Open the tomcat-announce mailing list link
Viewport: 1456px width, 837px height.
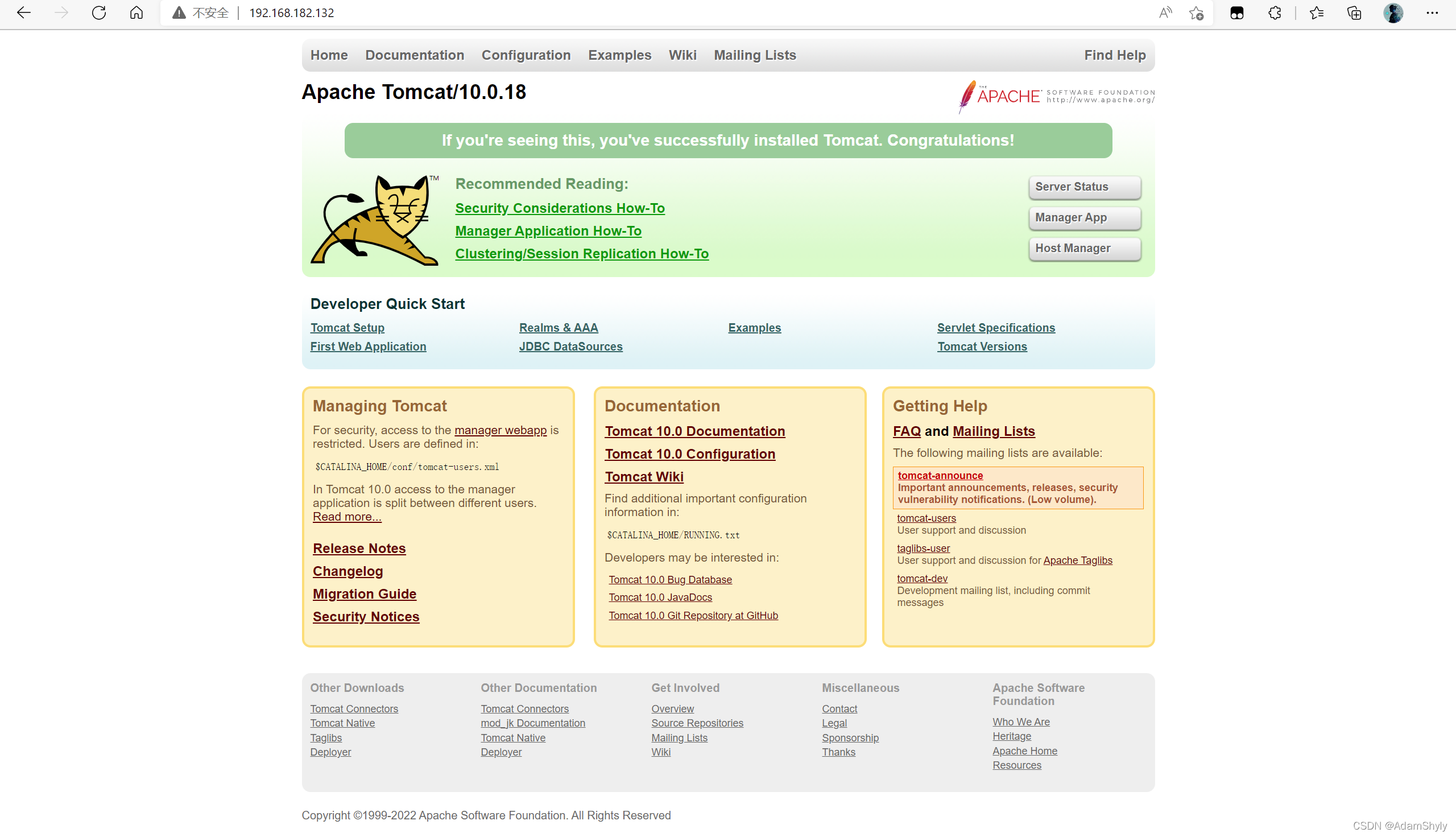[940, 476]
